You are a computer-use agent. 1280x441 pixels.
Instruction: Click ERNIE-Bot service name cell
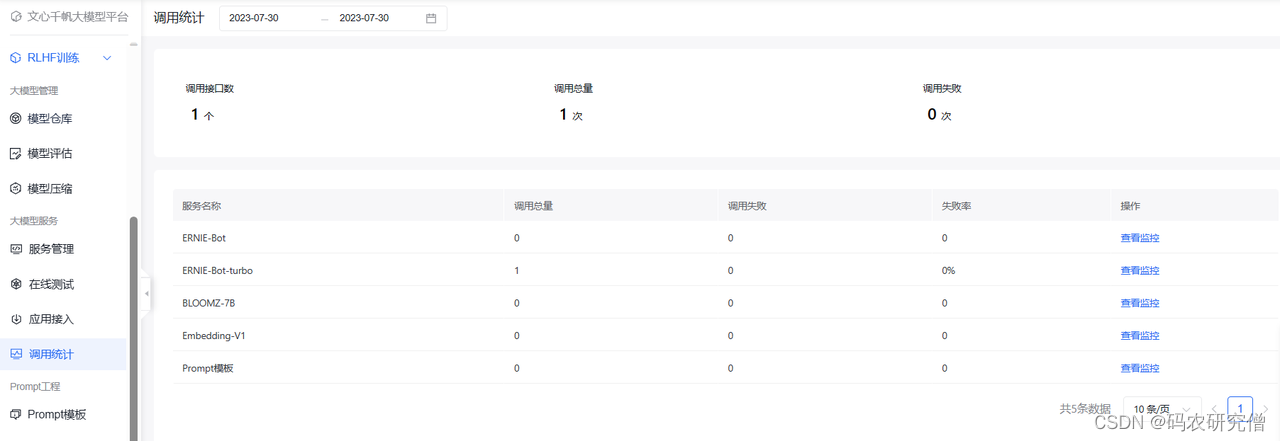(x=204, y=238)
